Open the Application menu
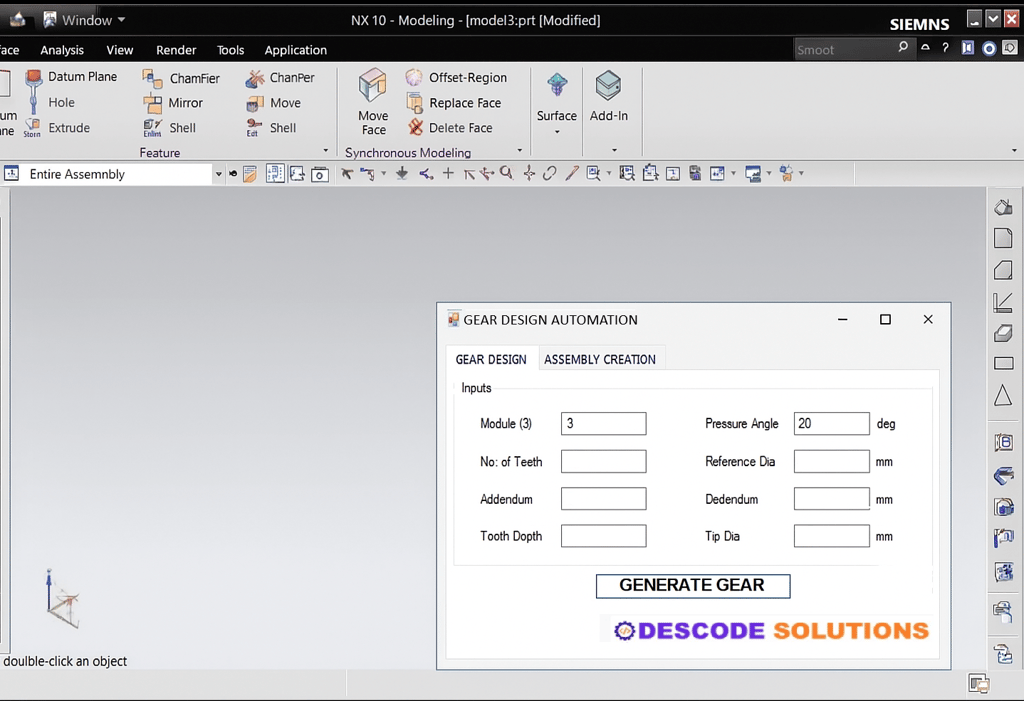The height and width of the screenshot is (701, 1024). tap(295, 50)
